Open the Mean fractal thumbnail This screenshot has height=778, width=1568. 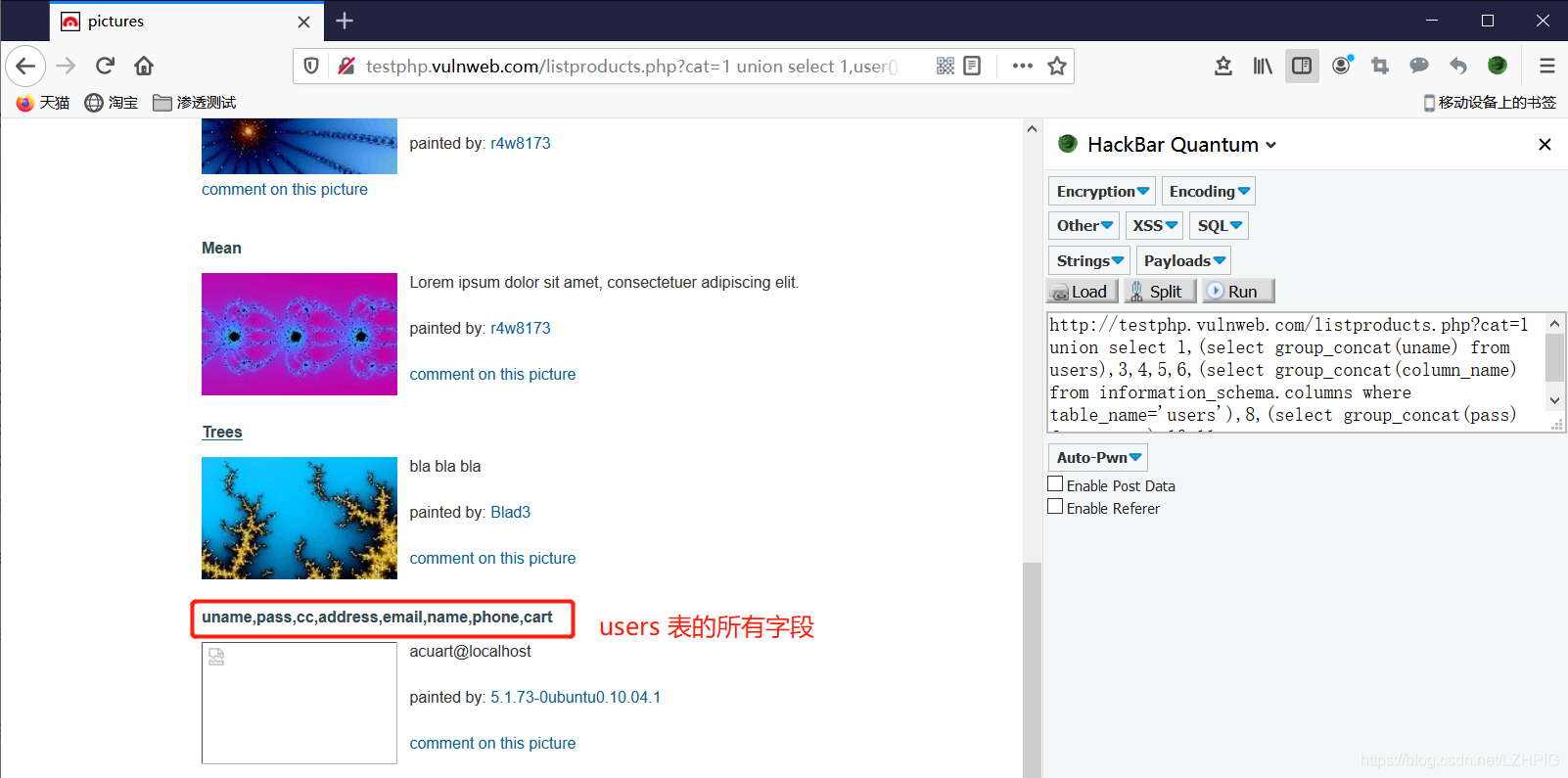point(300,334)
